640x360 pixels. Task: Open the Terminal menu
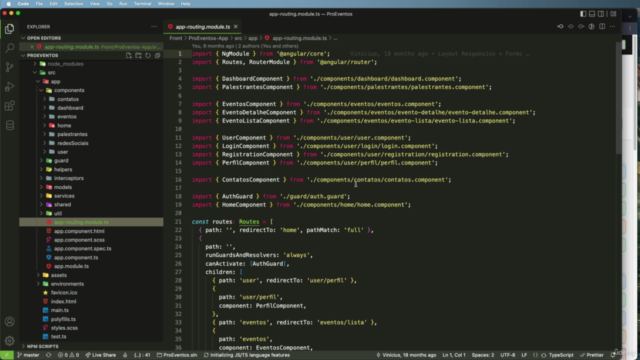[142, 4]
